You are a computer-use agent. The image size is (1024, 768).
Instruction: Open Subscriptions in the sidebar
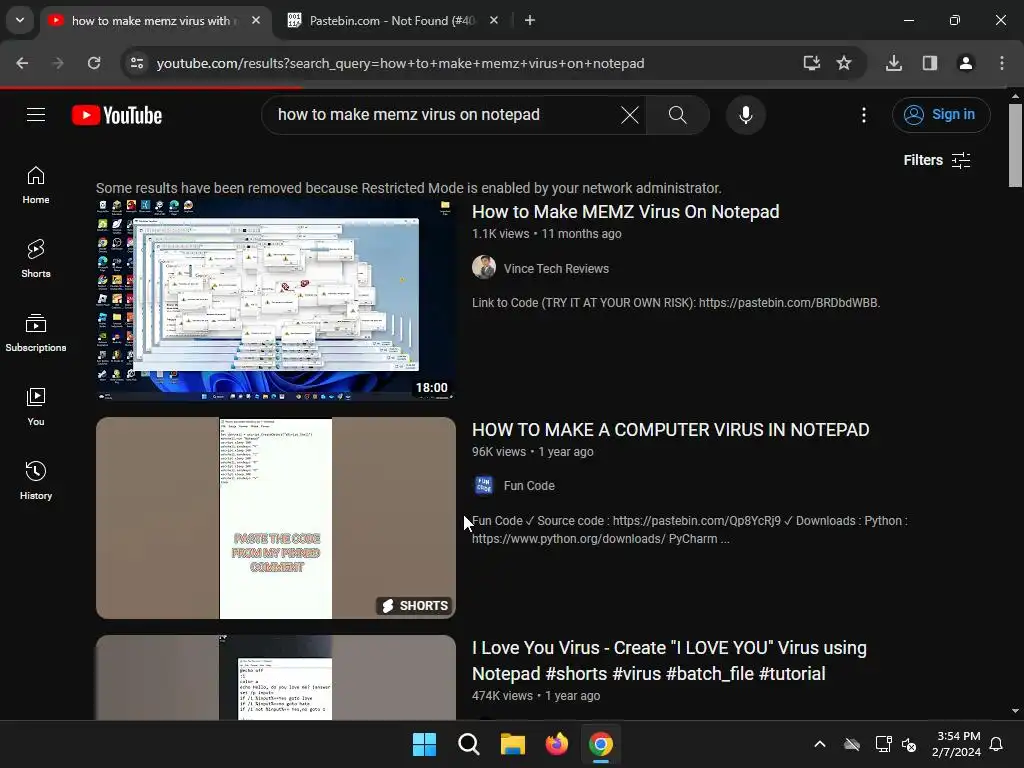(36, 332)
